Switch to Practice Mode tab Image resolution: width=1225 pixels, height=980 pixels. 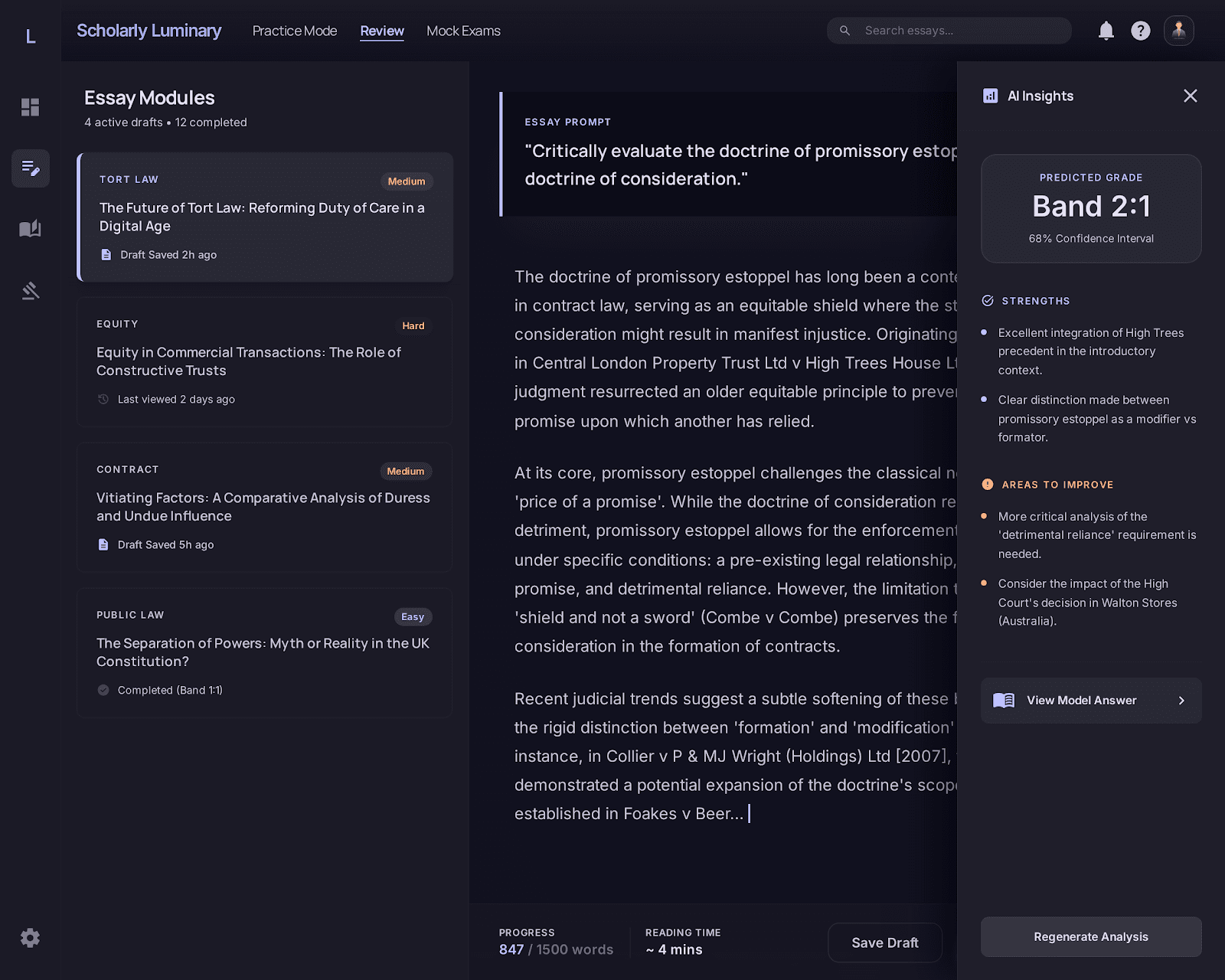coord(294,31)
